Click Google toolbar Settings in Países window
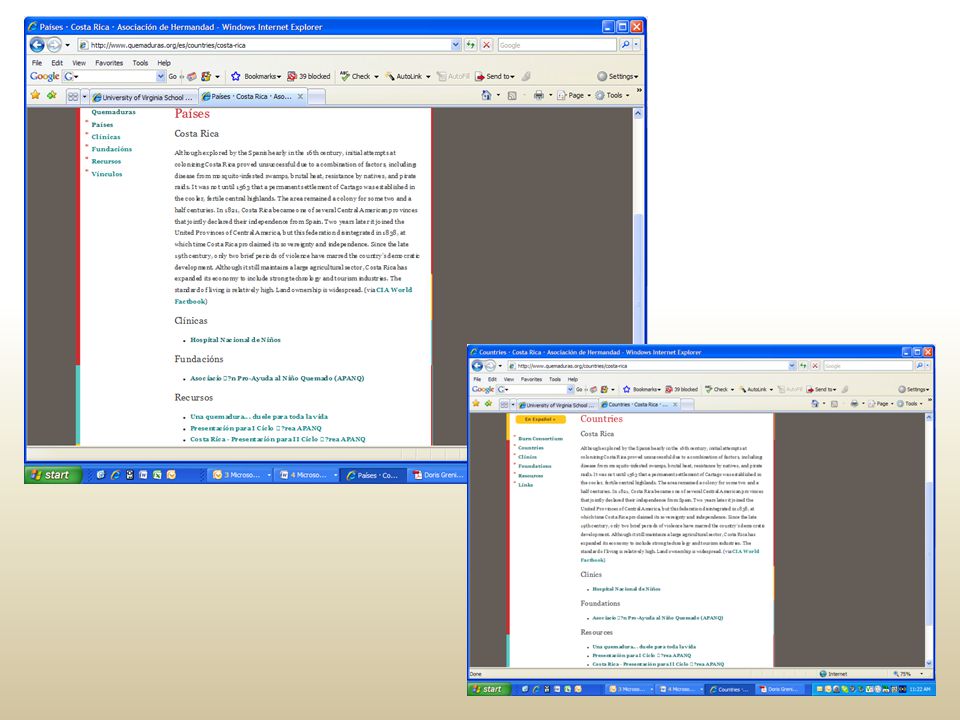Screen dimensions: 960x720 tap(617, 77)
